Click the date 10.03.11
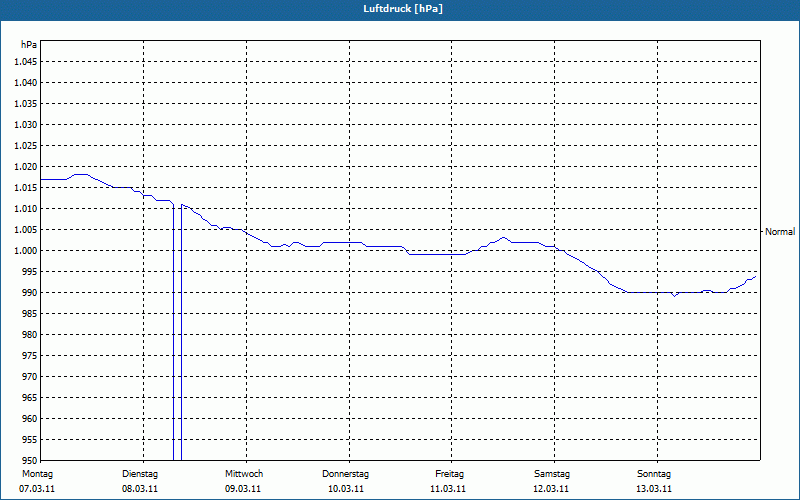The width and height of the screenshot is (800, 500). click(346, 489)
